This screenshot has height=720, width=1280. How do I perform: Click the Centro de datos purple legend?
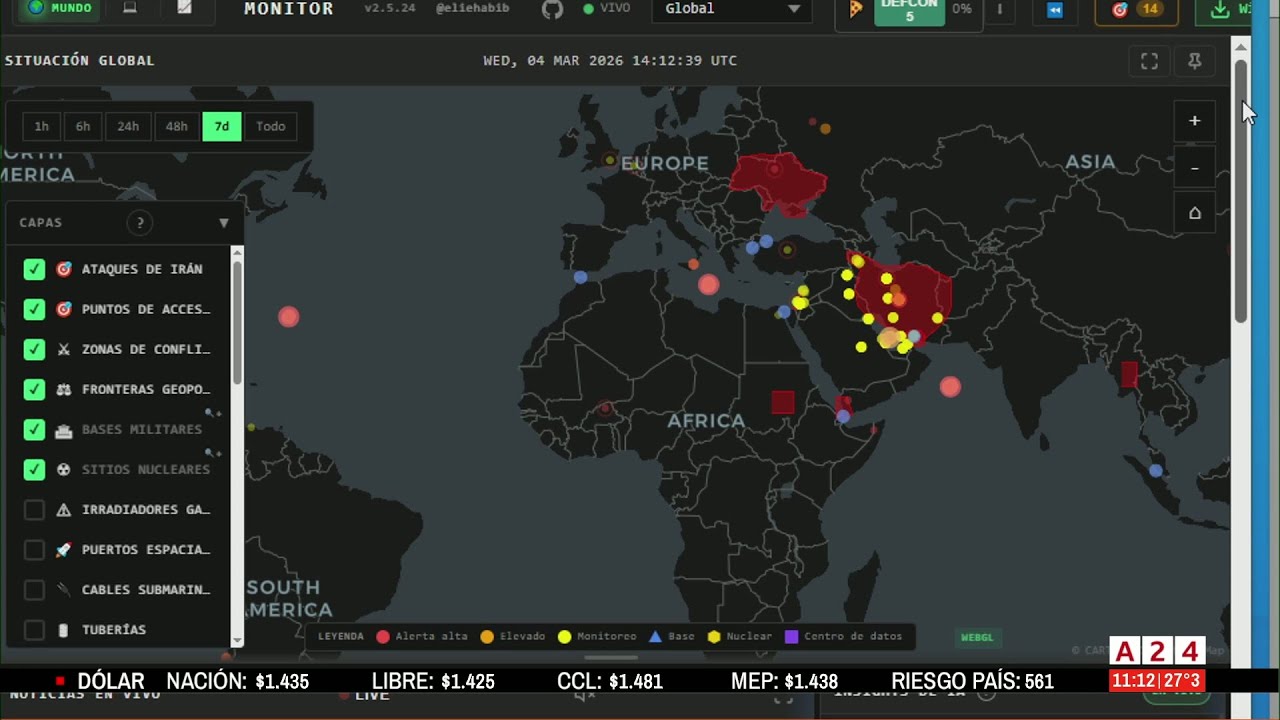(791, 636)
